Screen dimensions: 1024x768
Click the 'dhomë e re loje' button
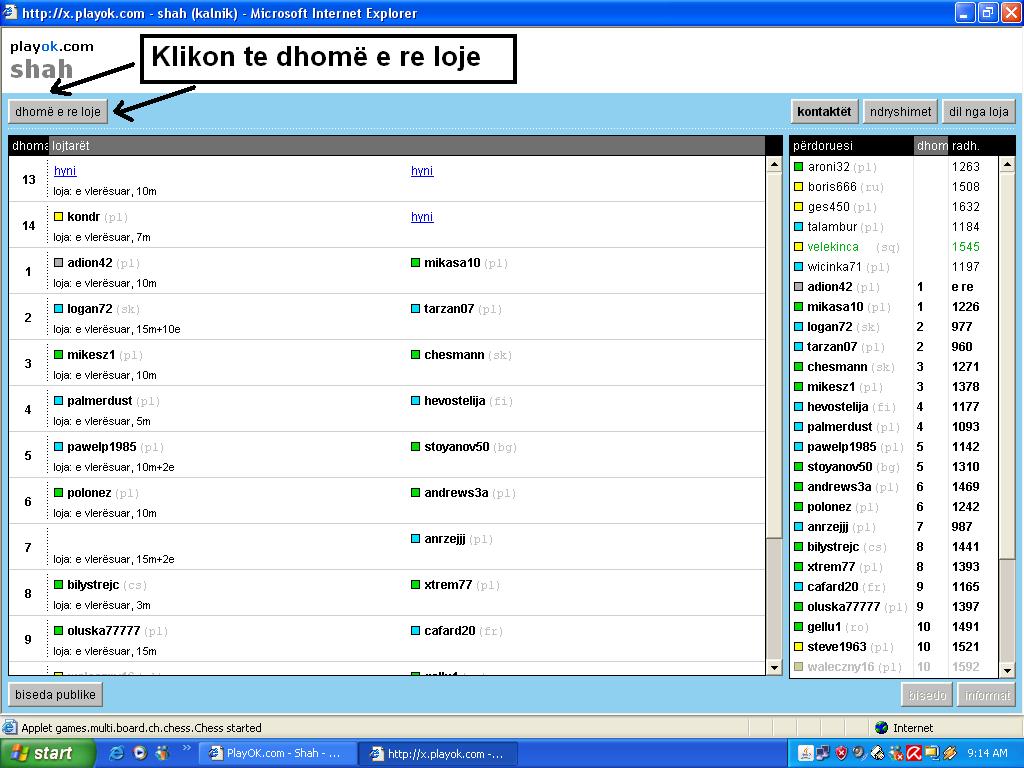57,112
